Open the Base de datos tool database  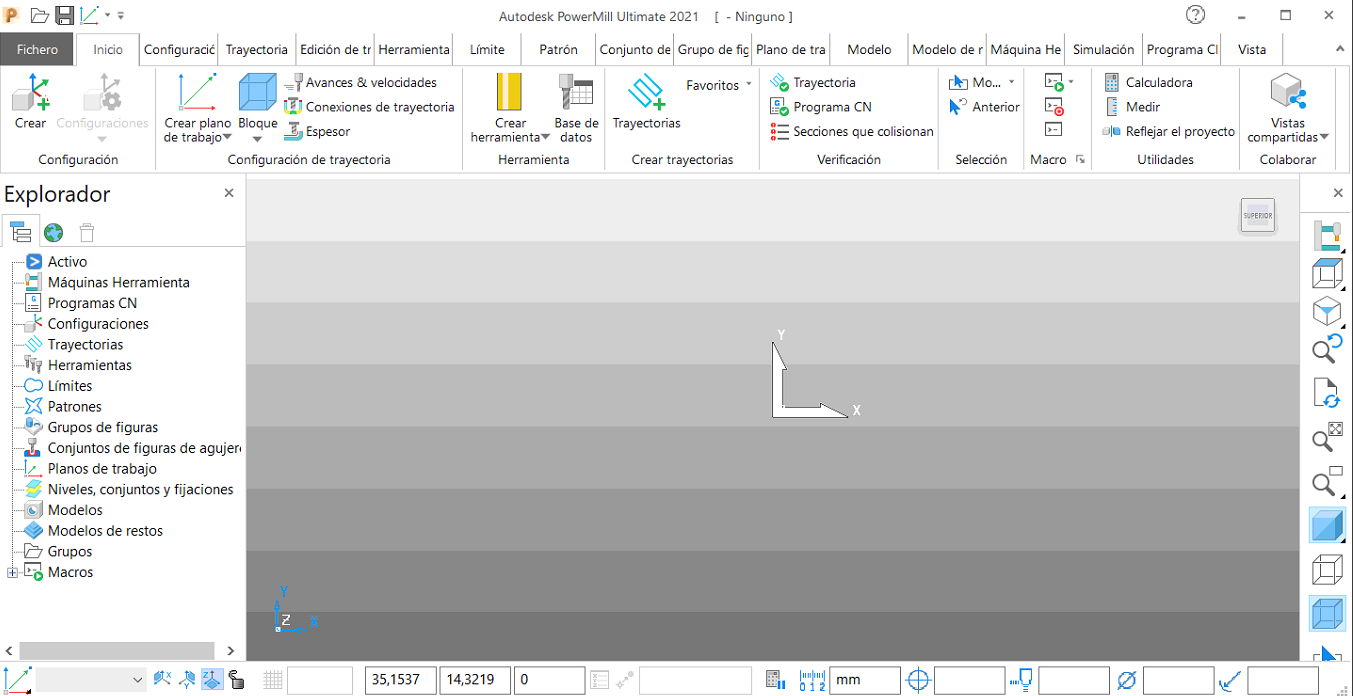tap(576, 108)
